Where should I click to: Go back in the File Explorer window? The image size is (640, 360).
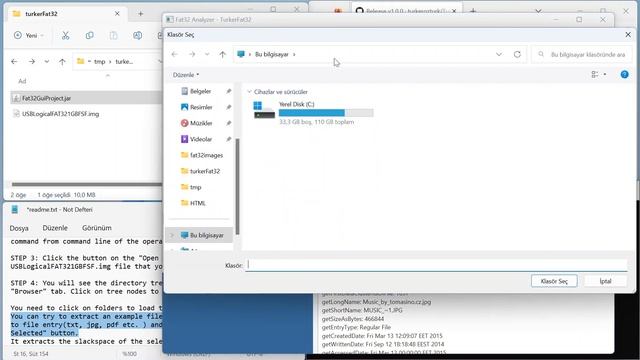coord(14,62)
